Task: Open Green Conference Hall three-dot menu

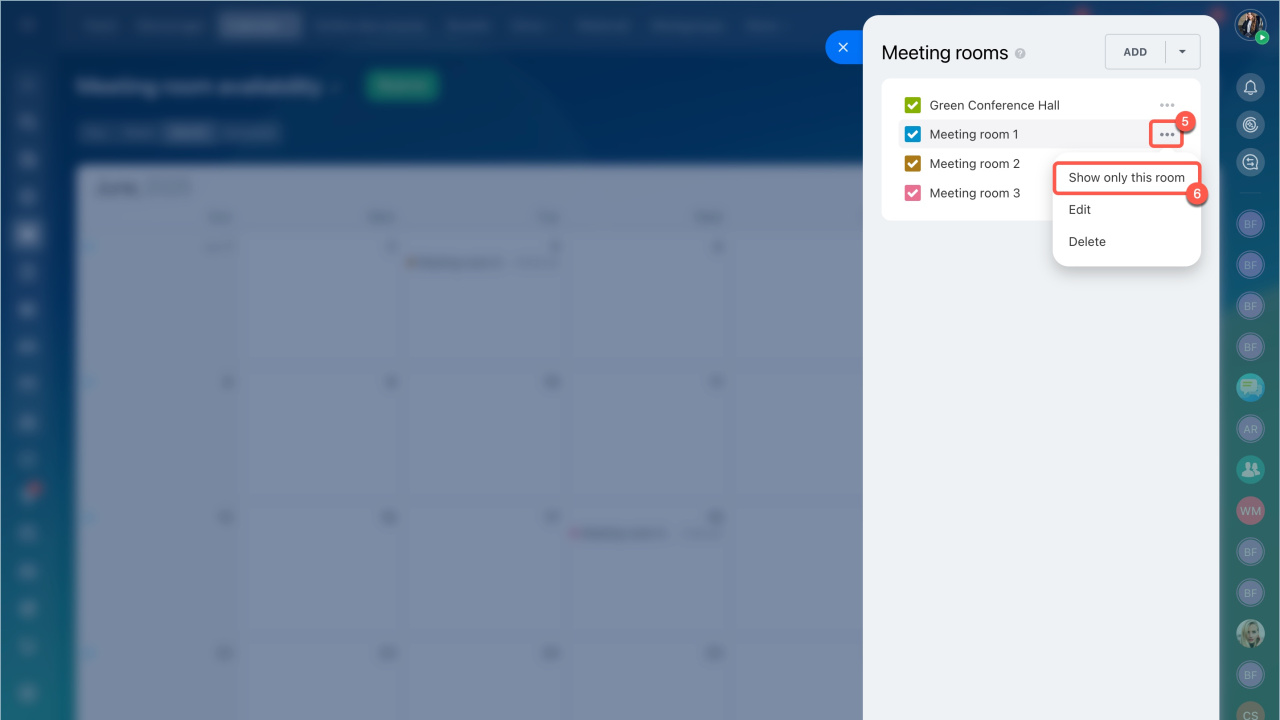Action: point(1166,105)
